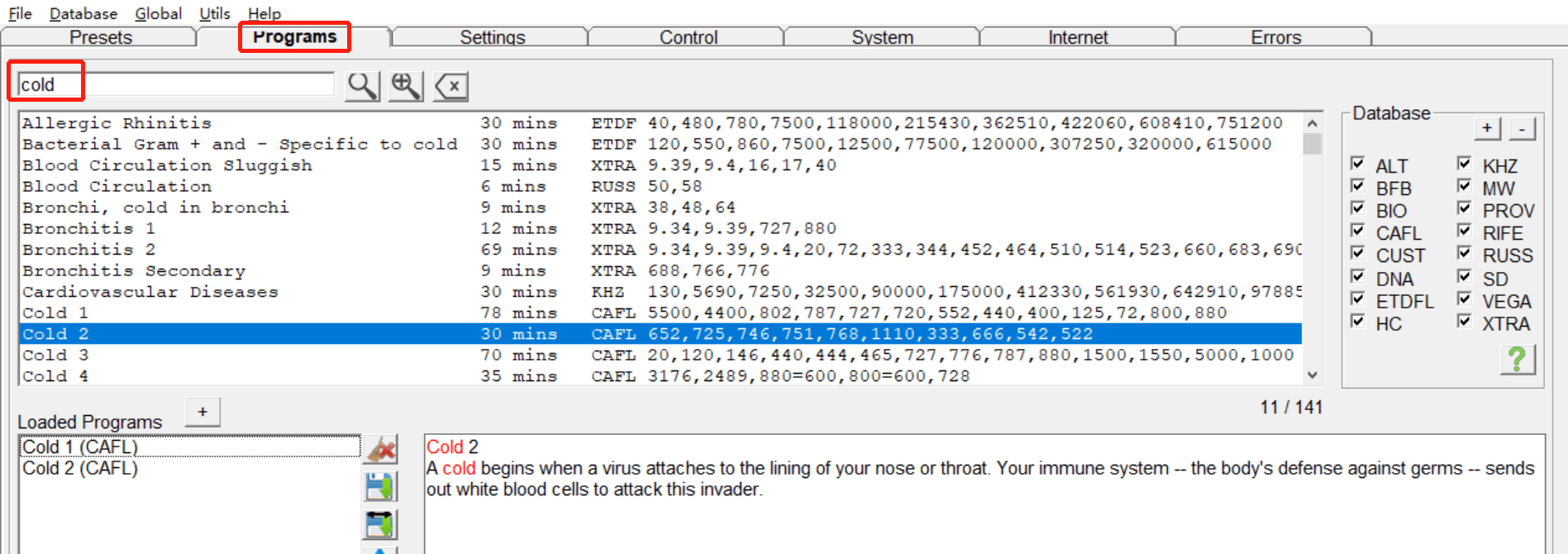Clear the search field with the backspace icon
Viewport: 1568px width, 554px height.
click(x=451, y=86)
